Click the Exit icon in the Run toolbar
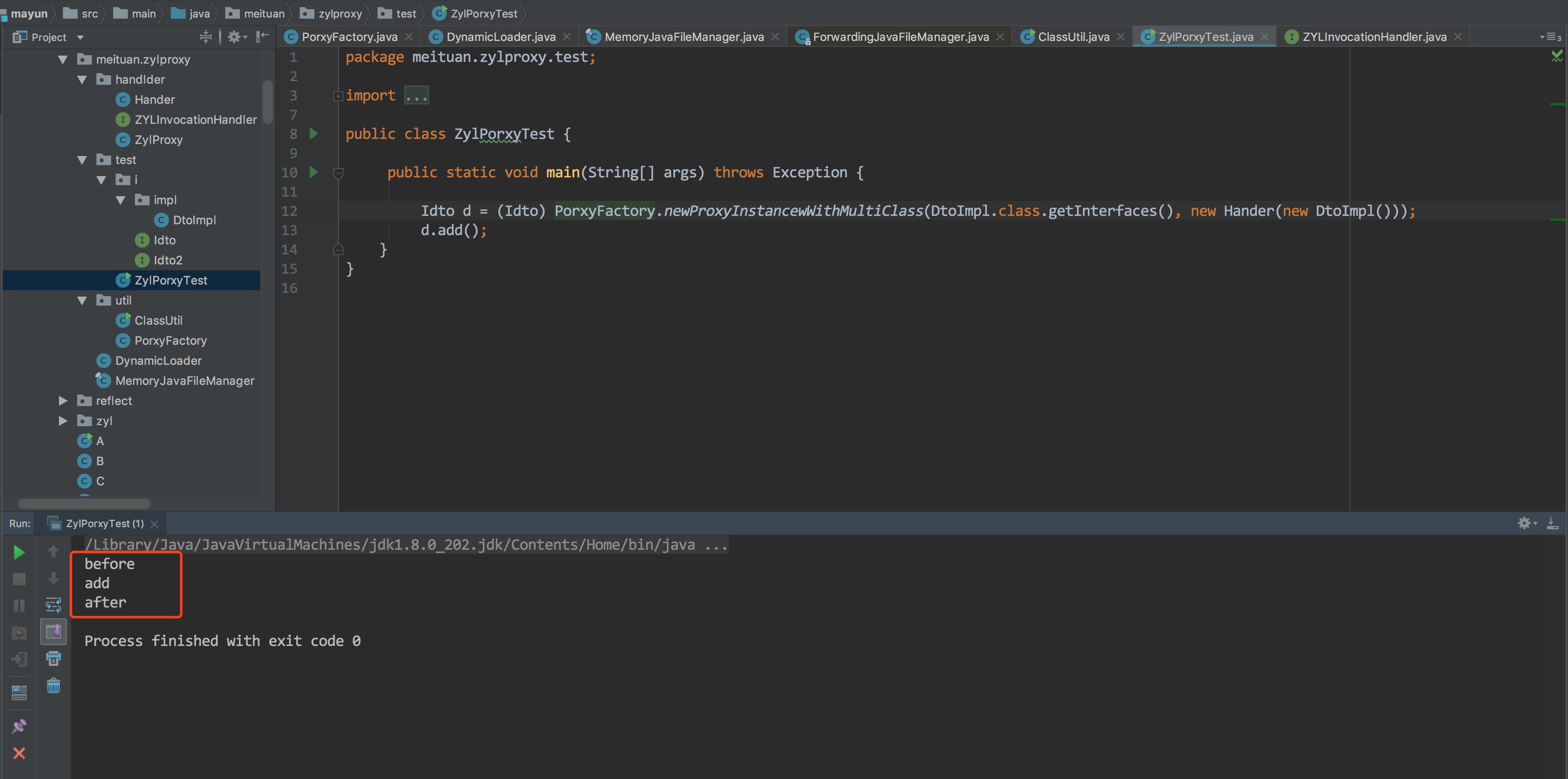Viewport: 1568px width, 779px height. (x=19, y=659)
